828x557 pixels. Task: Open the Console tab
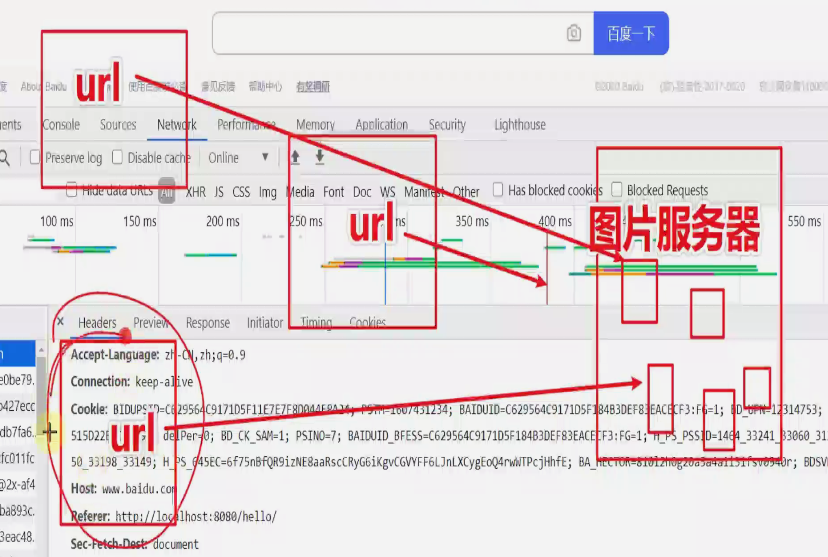[x=61, y=125]
